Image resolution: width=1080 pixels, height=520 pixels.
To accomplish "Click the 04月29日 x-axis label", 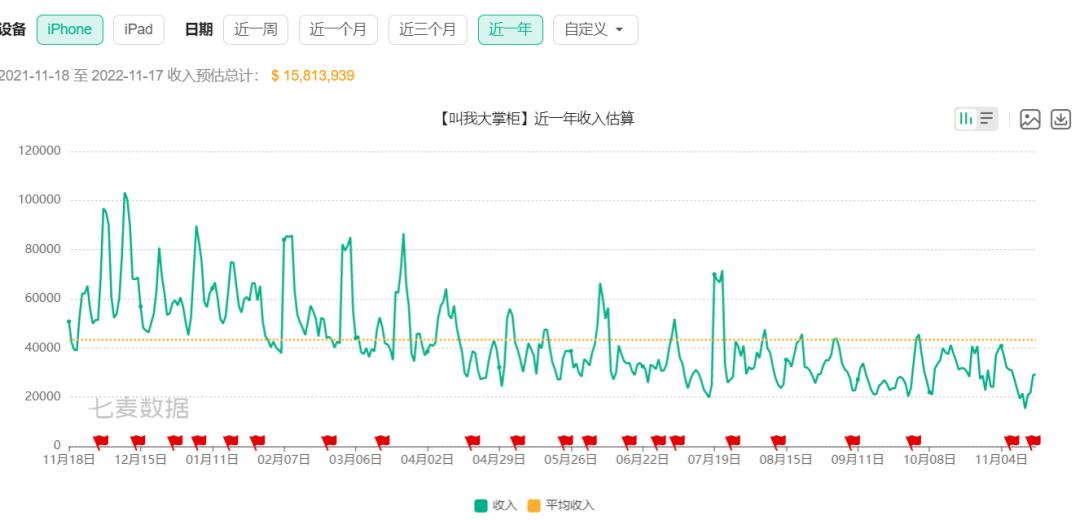I will (x=498, y=459).
